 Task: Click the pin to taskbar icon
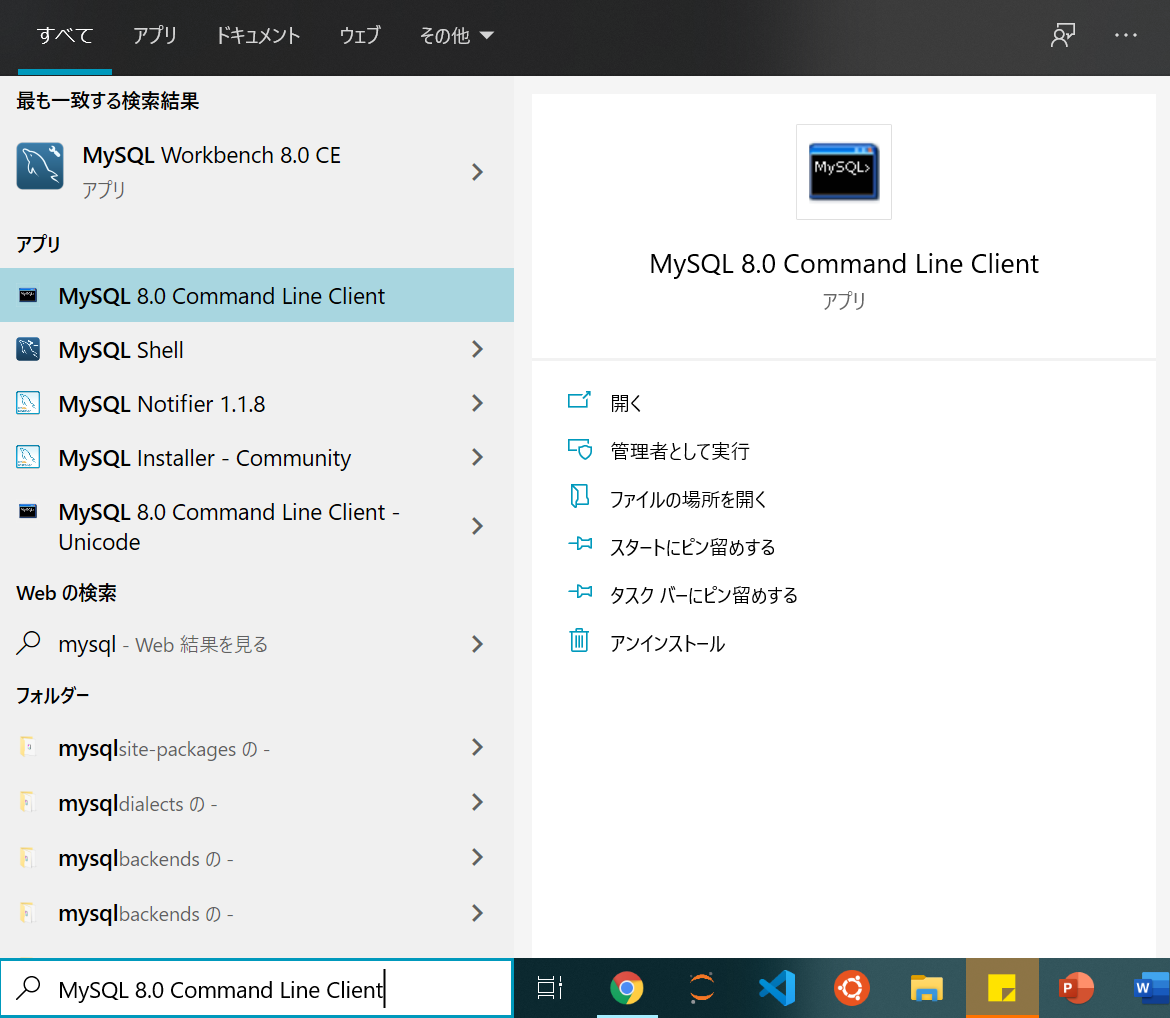click(580, 592)
